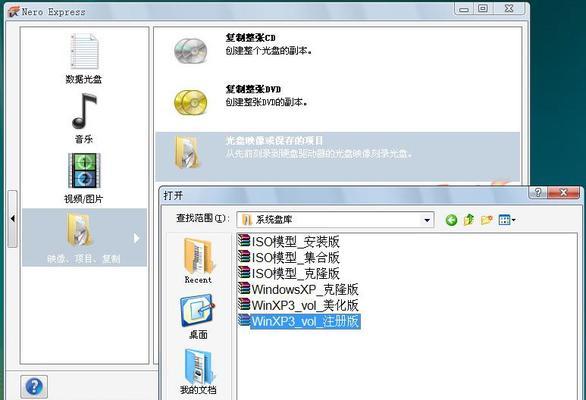Click the 复制整张DVD gold disc icon

[x=191, y=102]
